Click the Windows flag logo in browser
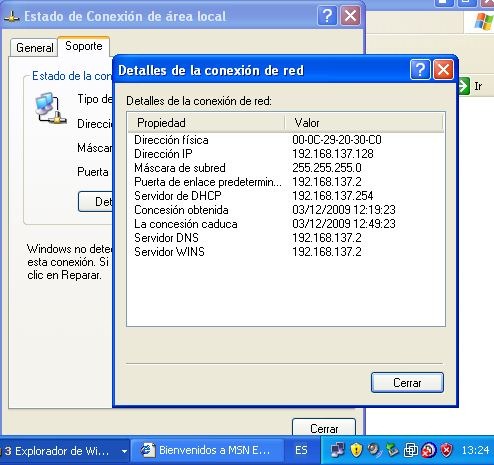Viewport: 494px width, 465px height. [484, 21]
